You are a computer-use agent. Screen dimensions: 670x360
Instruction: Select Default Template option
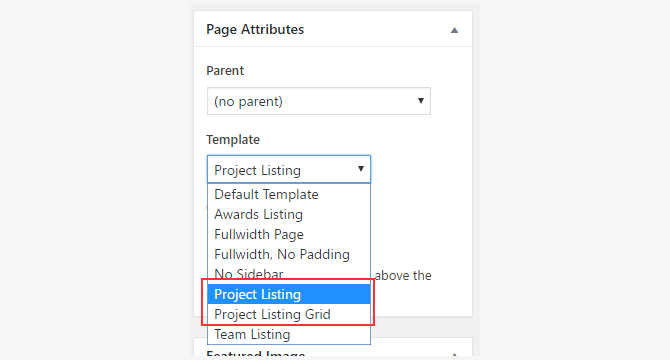click(289, 194)
